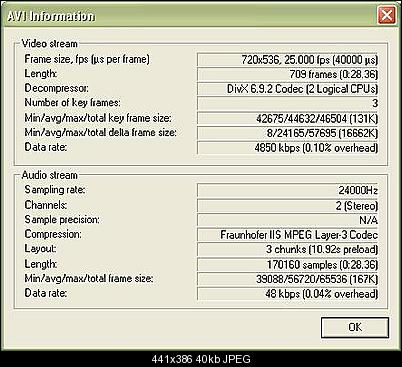Click the 'Video stream' group label
402x367 pixels.
pos(49,44)
